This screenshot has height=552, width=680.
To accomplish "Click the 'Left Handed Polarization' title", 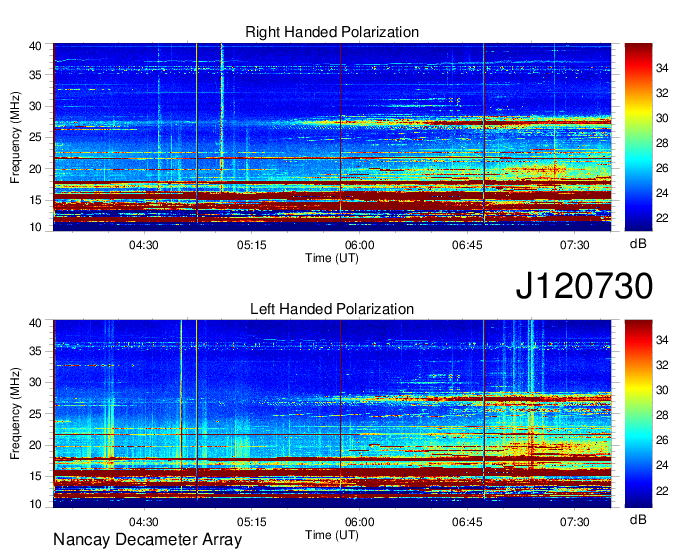I will (332, 309).
